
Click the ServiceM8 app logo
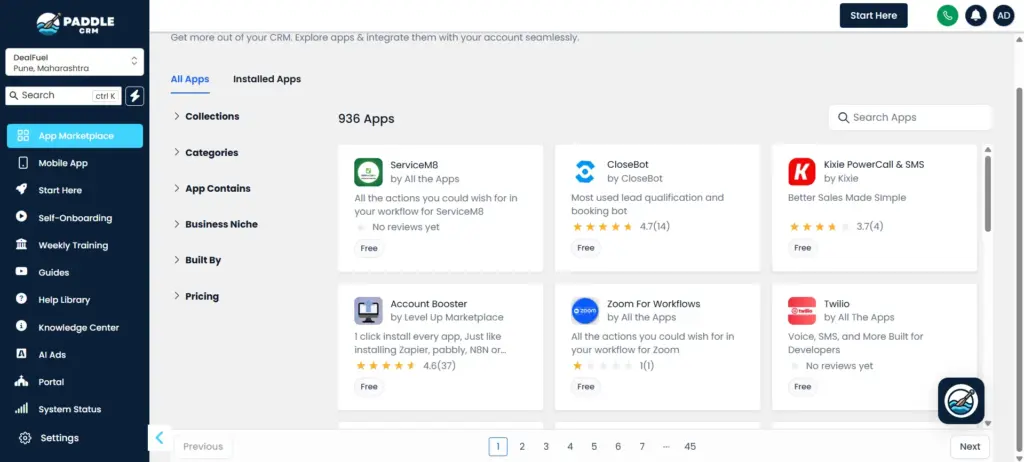(x=368, y=172)
